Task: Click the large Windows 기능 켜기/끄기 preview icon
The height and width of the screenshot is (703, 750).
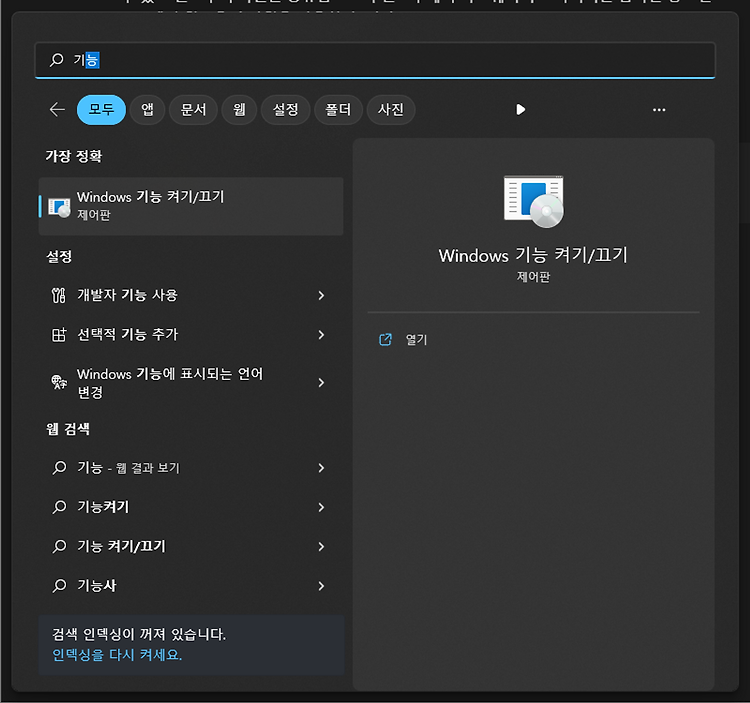Action: click(x=533, y=201)
